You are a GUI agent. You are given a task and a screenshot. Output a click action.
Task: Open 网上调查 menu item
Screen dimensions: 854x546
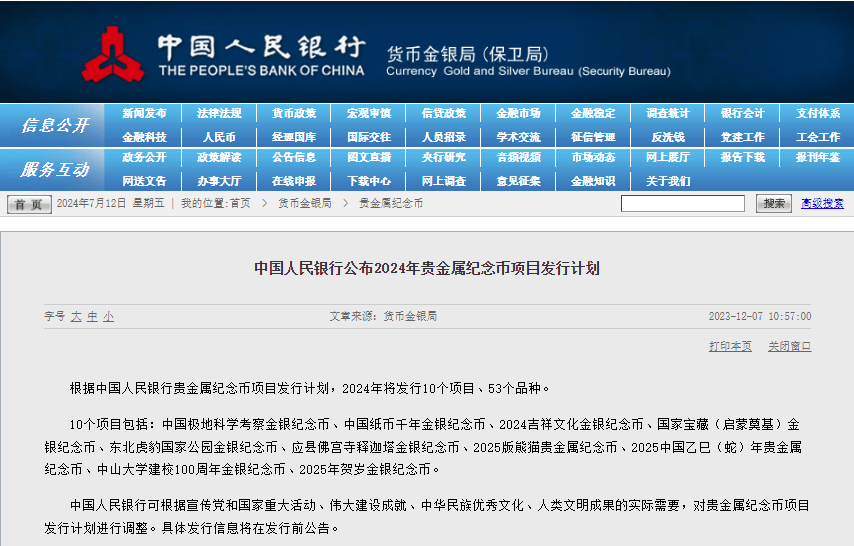point(444,181)
